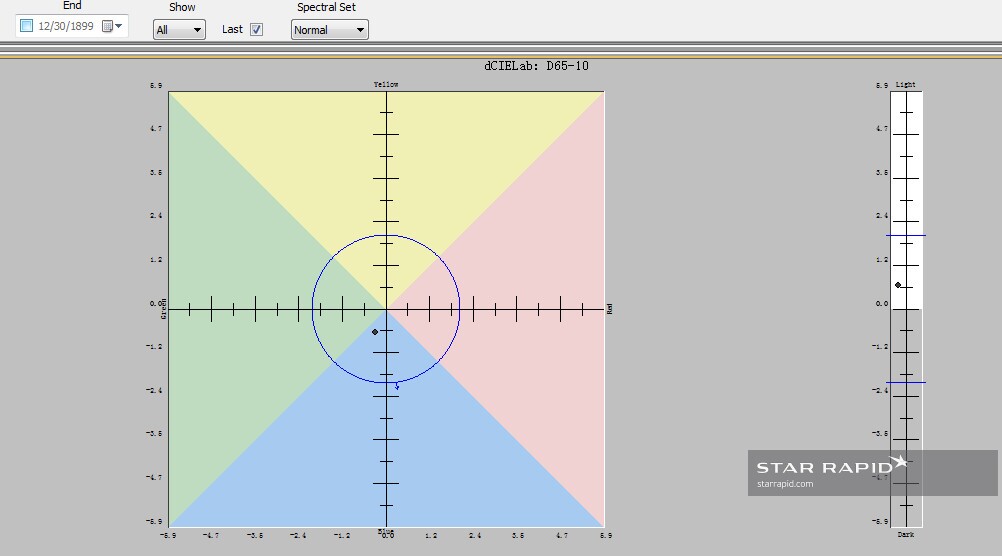The width and height of the screenshot is (1002, 556).
Task: Click the green quadrant of the chart
Action: click(243, 309)
